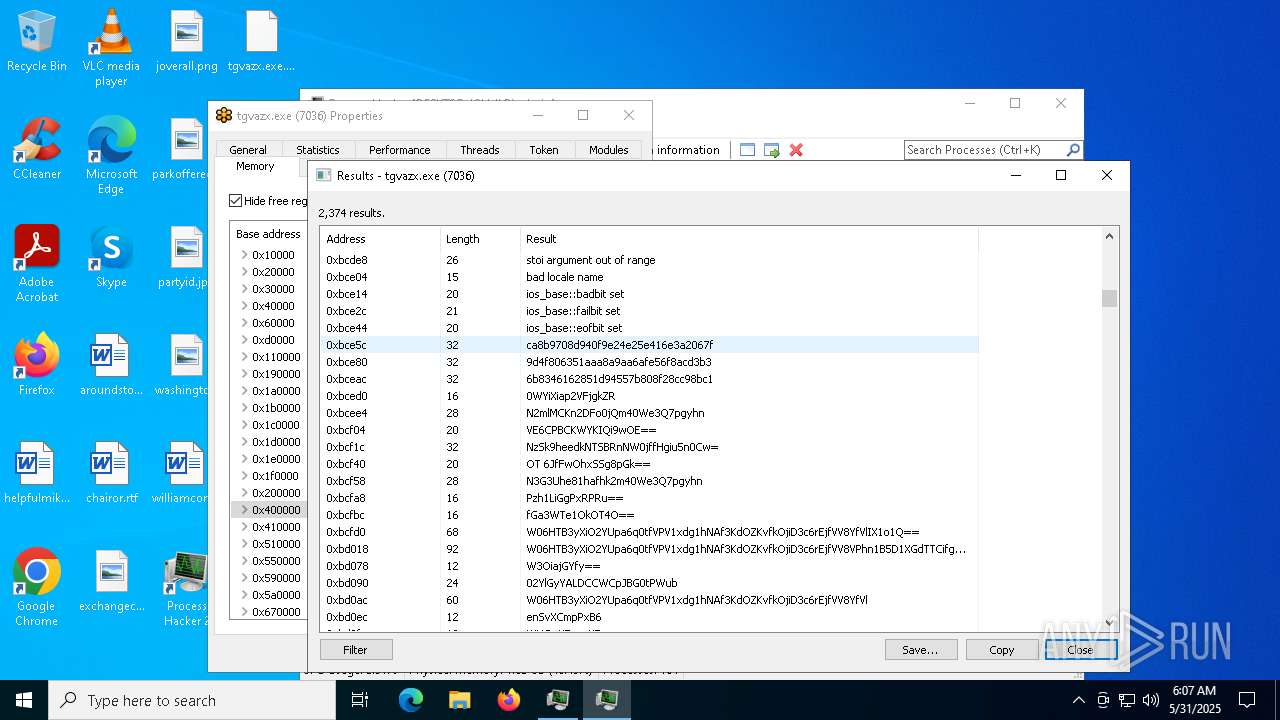Image resolution: width=1280 pixels, height=720 pixels.
Task: Select result 0WYiXiap2VFjgkZR
Action: coord(649,396)
